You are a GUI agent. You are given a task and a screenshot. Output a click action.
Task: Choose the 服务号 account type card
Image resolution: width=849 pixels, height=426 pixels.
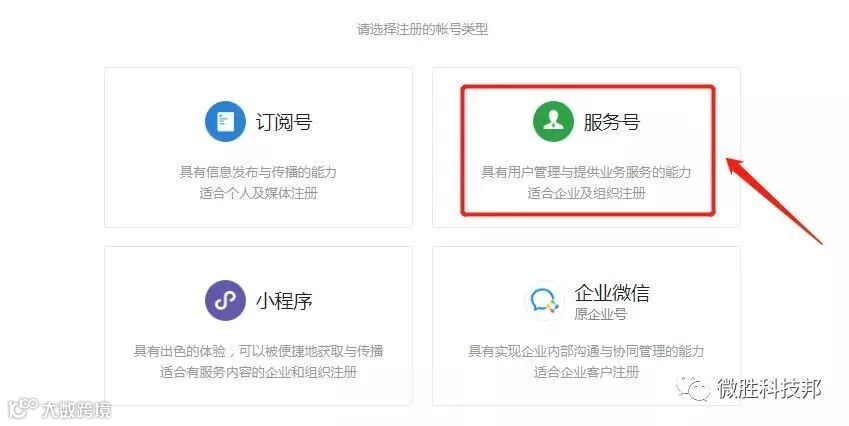[x=586, y=147]
